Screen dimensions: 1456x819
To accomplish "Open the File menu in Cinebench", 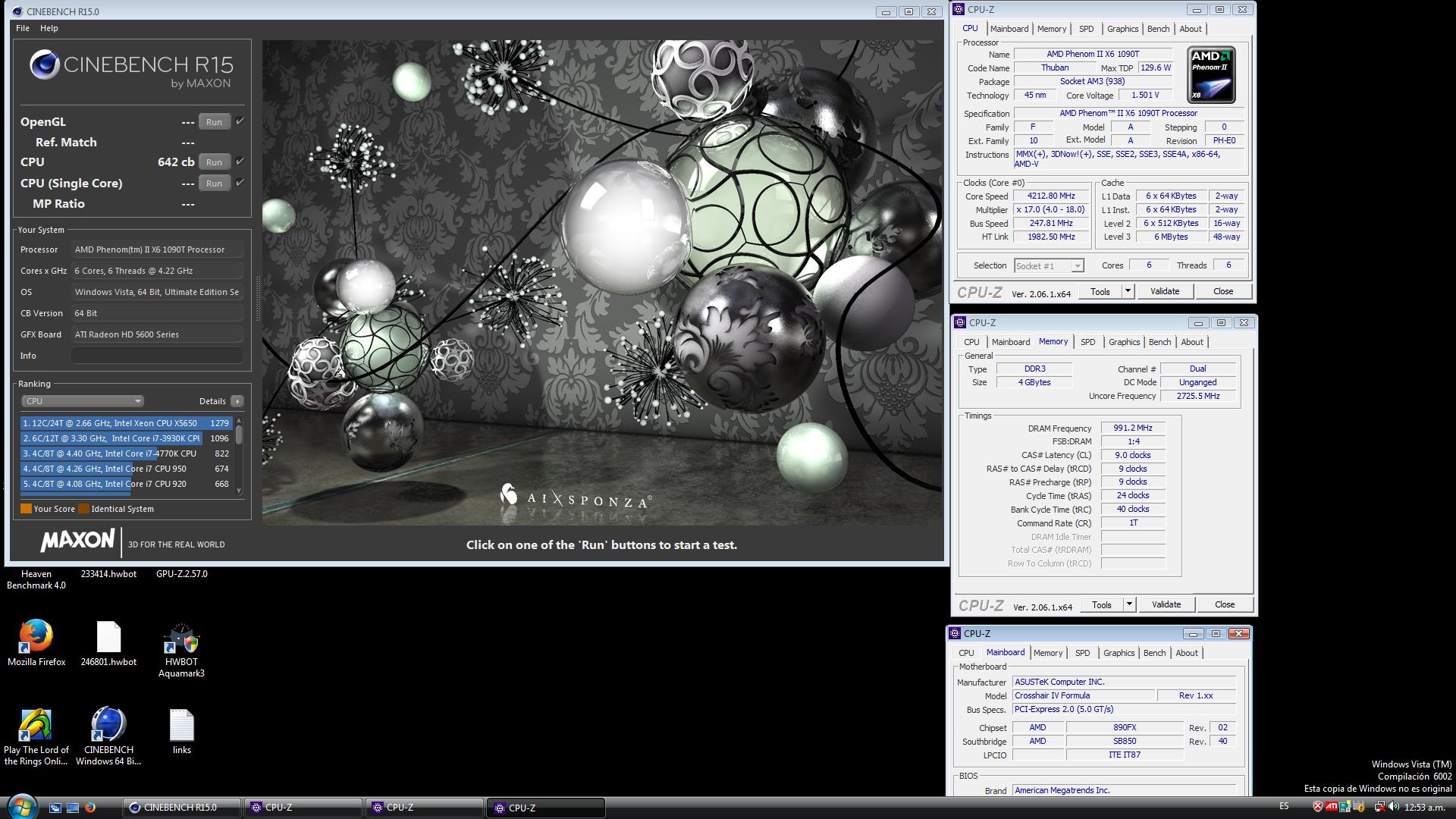I will pos(23,28).
